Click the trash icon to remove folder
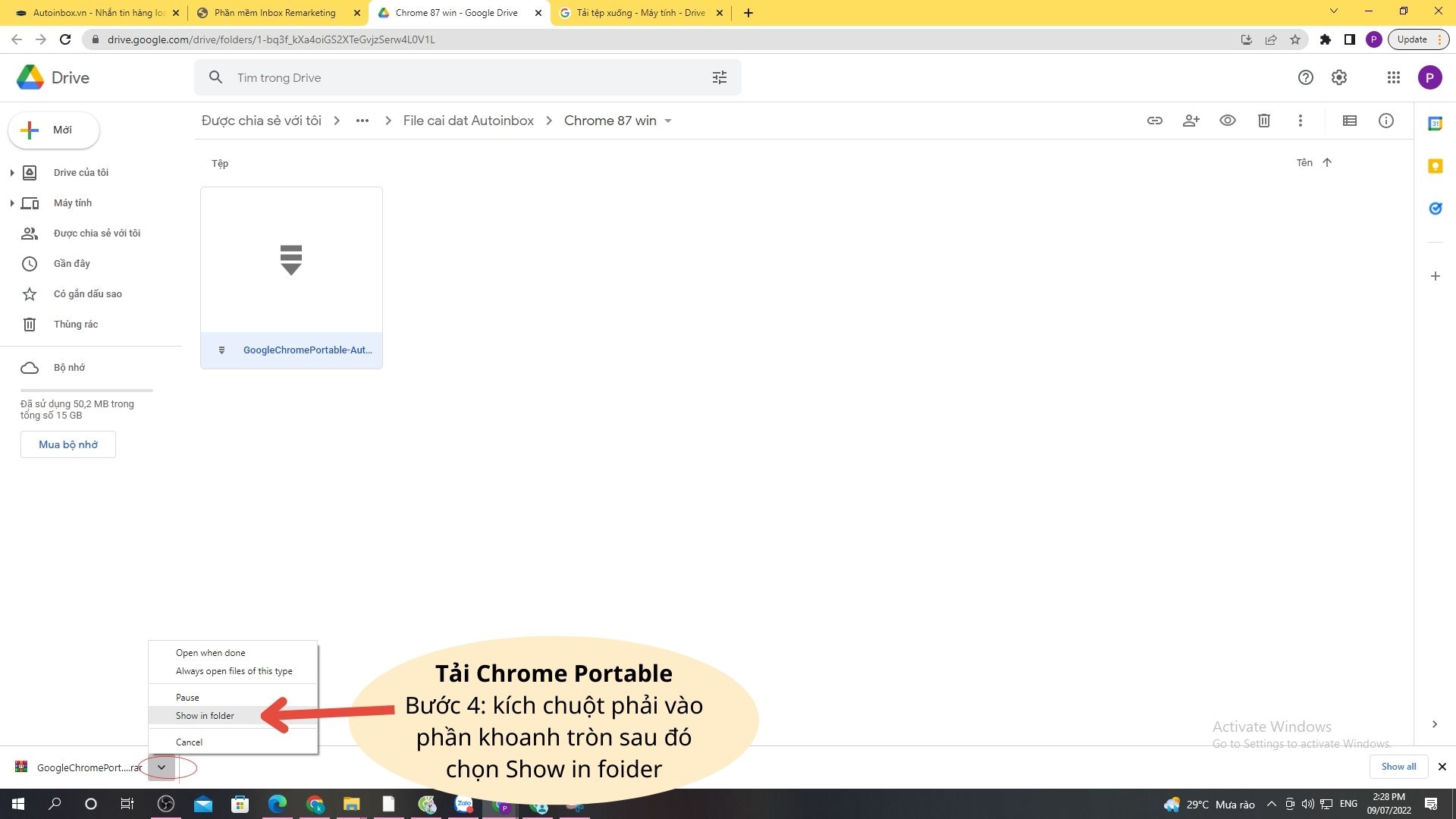1456x819 pixels. [x=1263, y=121]
